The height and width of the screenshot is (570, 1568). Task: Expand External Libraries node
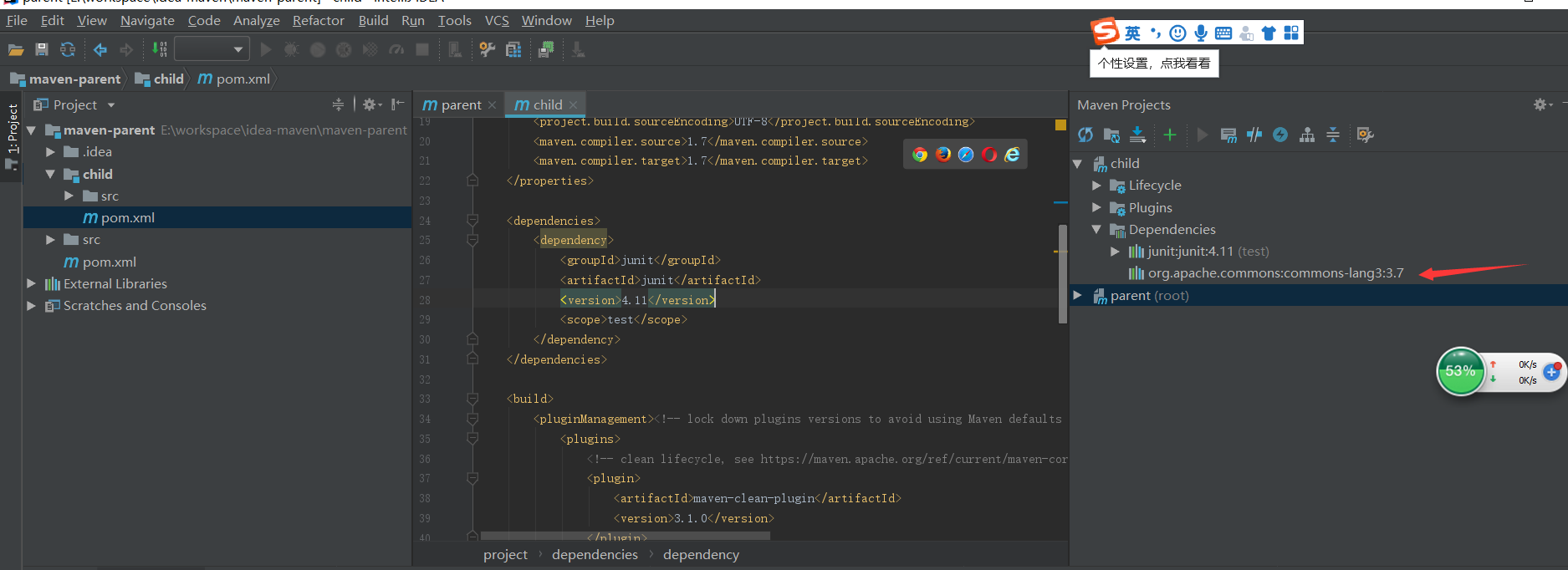pyautogui.click(x=31, y=284)
